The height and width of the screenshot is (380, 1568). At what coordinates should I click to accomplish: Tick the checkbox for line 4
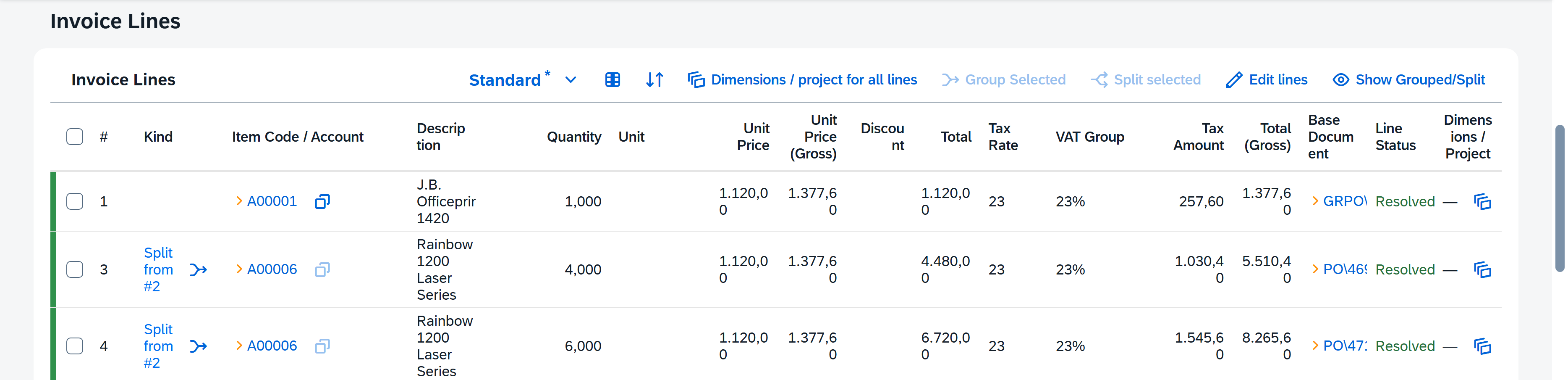click(75, 346)
